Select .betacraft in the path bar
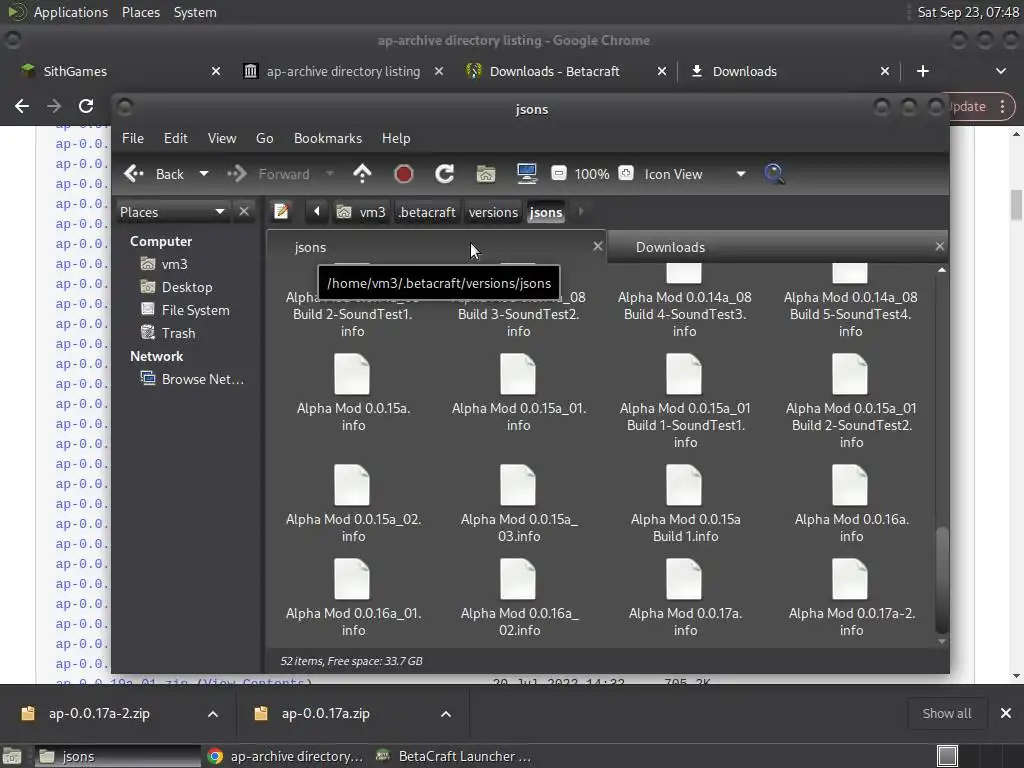Viewport: 1024px width, 768px height. 427,212
